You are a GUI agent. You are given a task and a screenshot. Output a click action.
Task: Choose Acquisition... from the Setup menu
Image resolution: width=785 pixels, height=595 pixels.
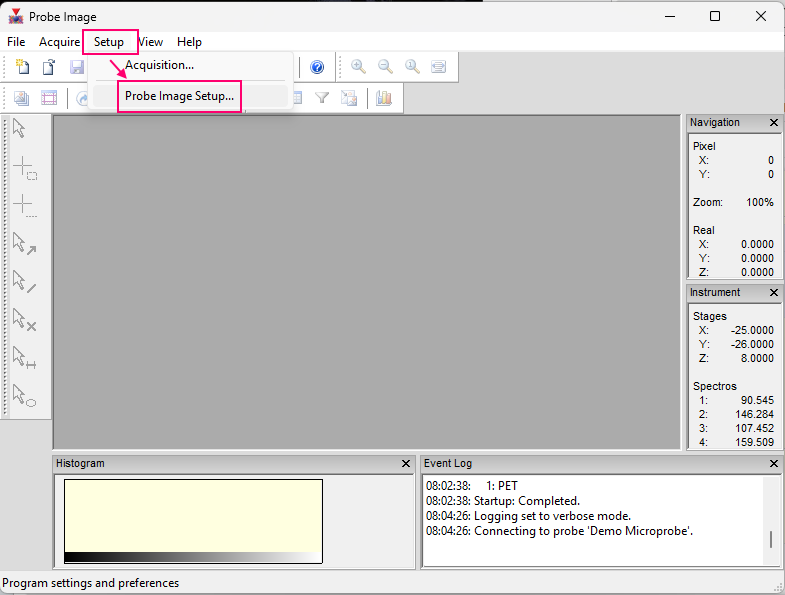[x=159, y=65]
